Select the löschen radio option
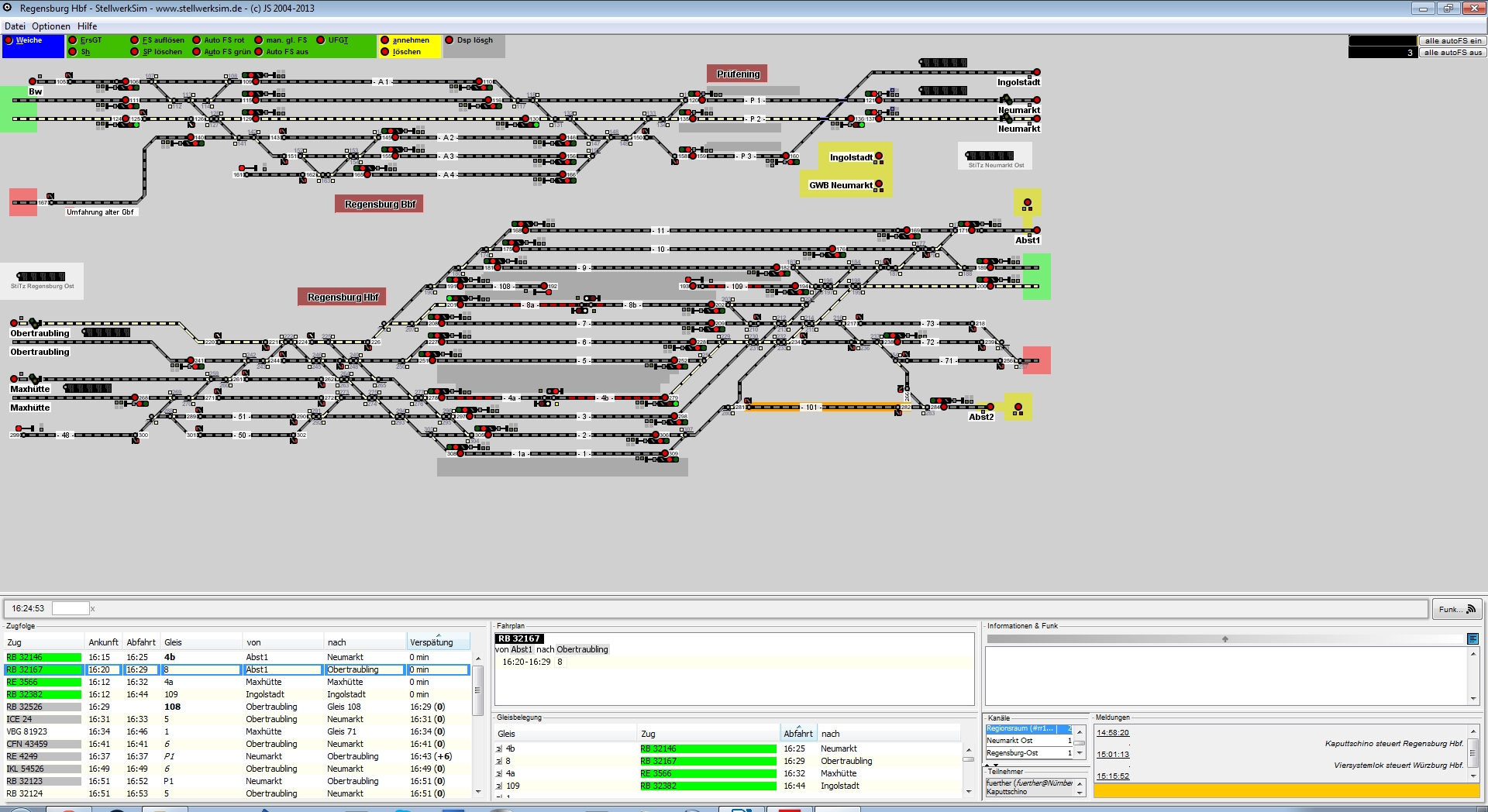Image resolution: width=1488 pixels, height=812 pixels. point(384,52)
